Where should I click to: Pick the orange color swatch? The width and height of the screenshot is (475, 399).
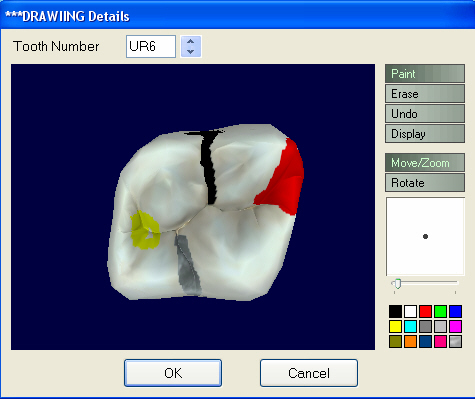pos(410,342)
